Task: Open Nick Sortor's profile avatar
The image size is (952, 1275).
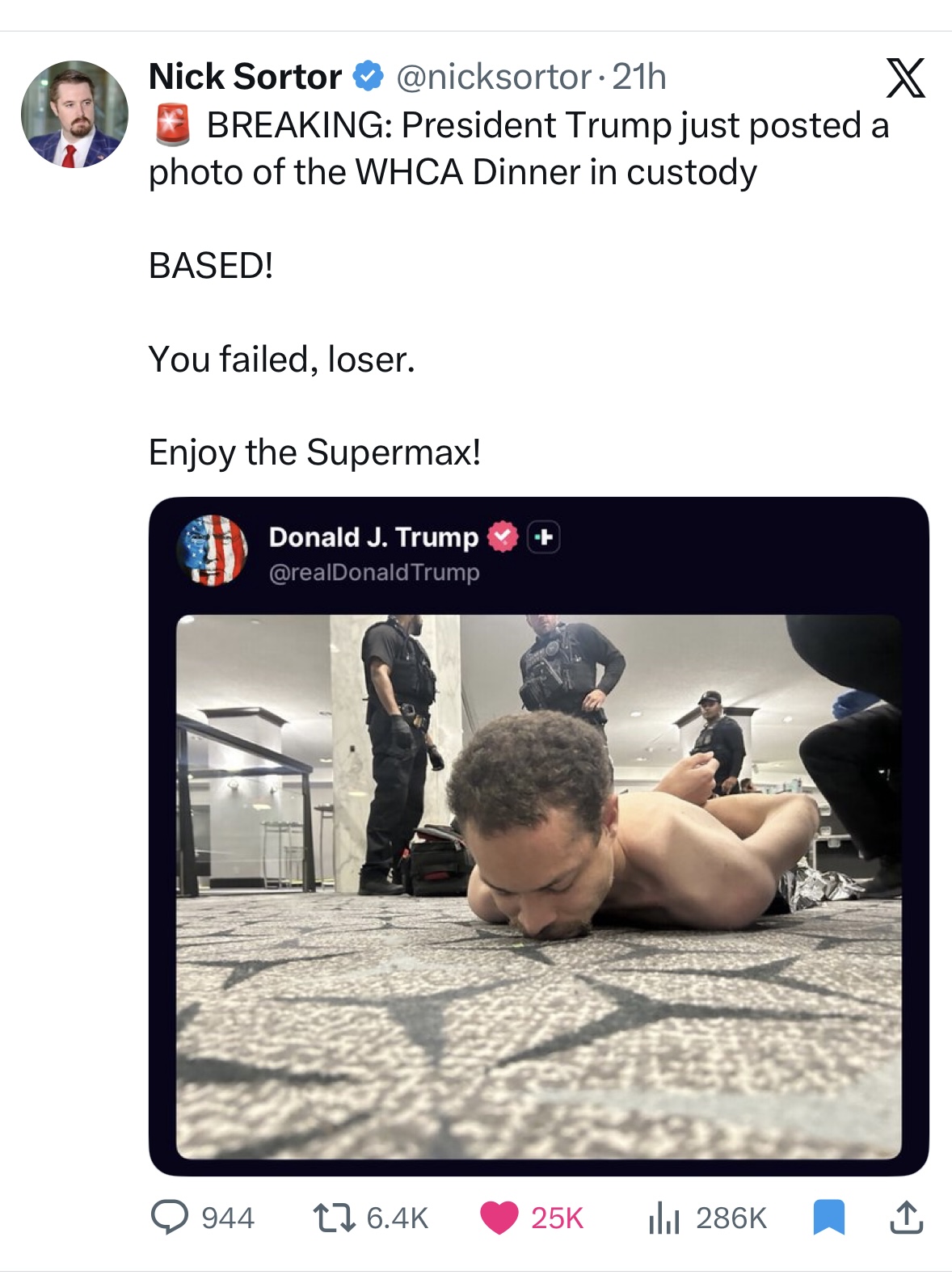Action: point(74,114)
